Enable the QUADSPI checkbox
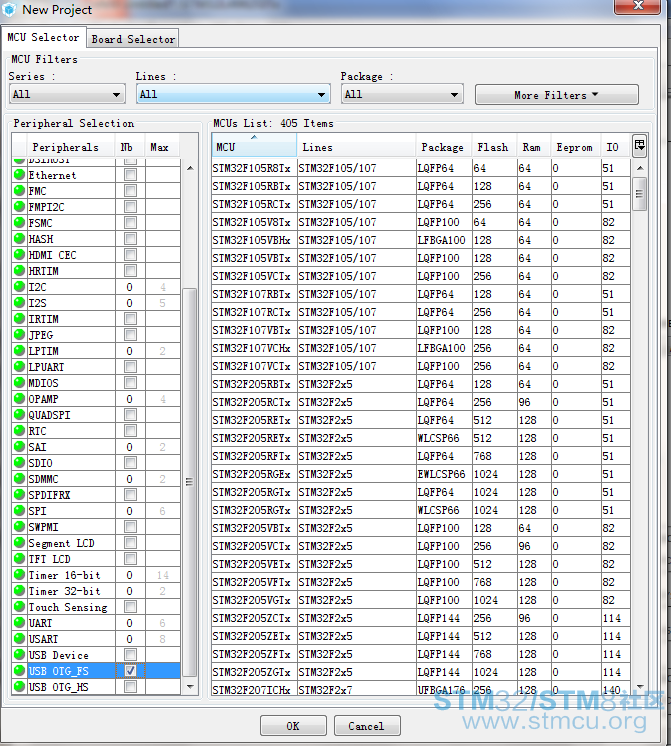This screenshot has width=671, height=746. coord(130,414)
